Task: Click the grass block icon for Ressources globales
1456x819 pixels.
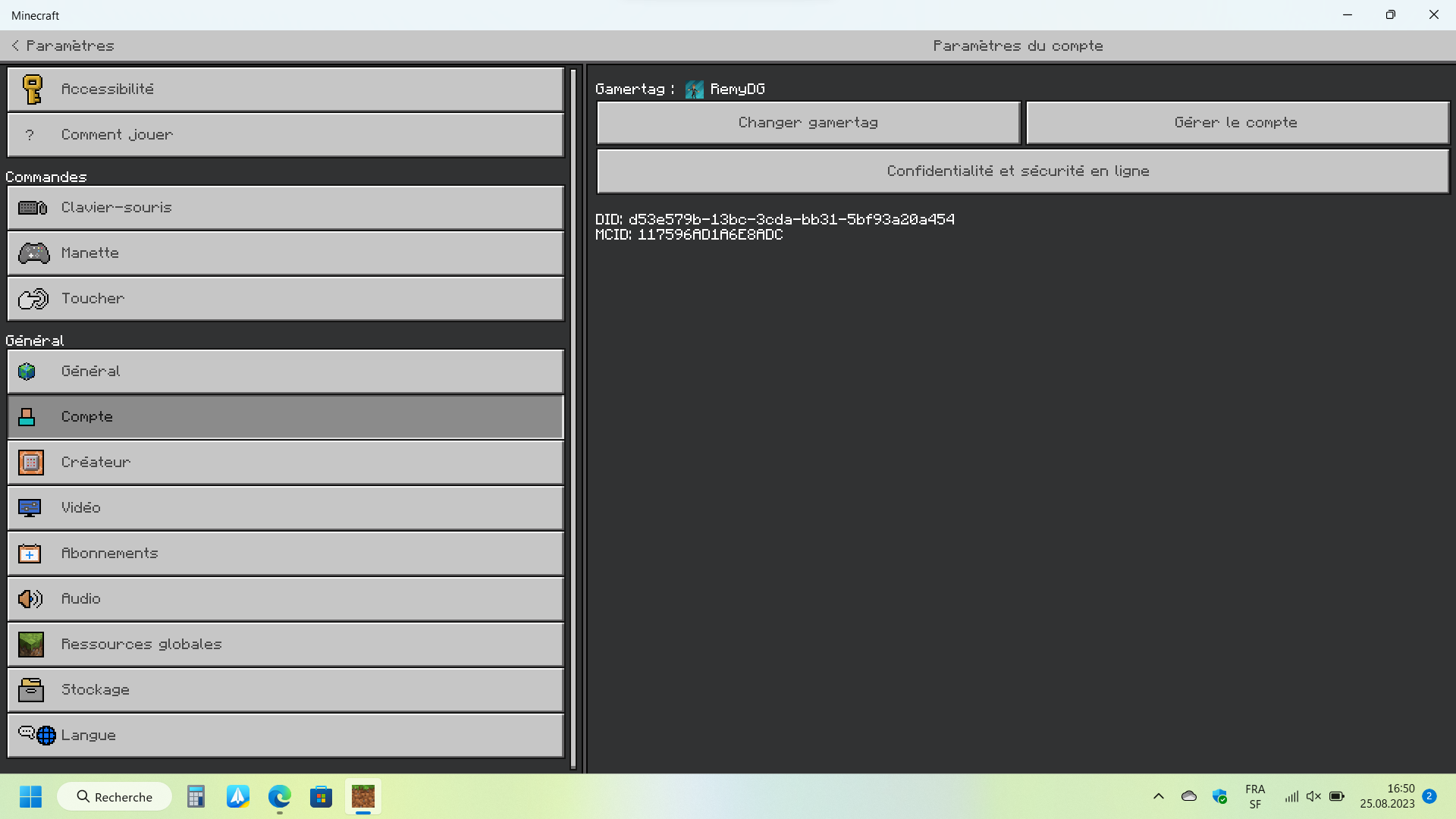Action: click(31, 645)
